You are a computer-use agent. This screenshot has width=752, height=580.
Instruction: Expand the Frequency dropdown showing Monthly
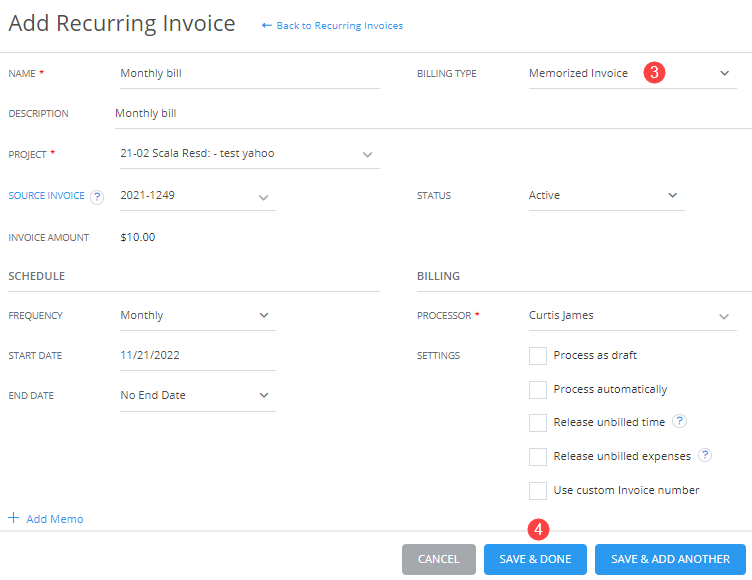(x=198, y=316)
